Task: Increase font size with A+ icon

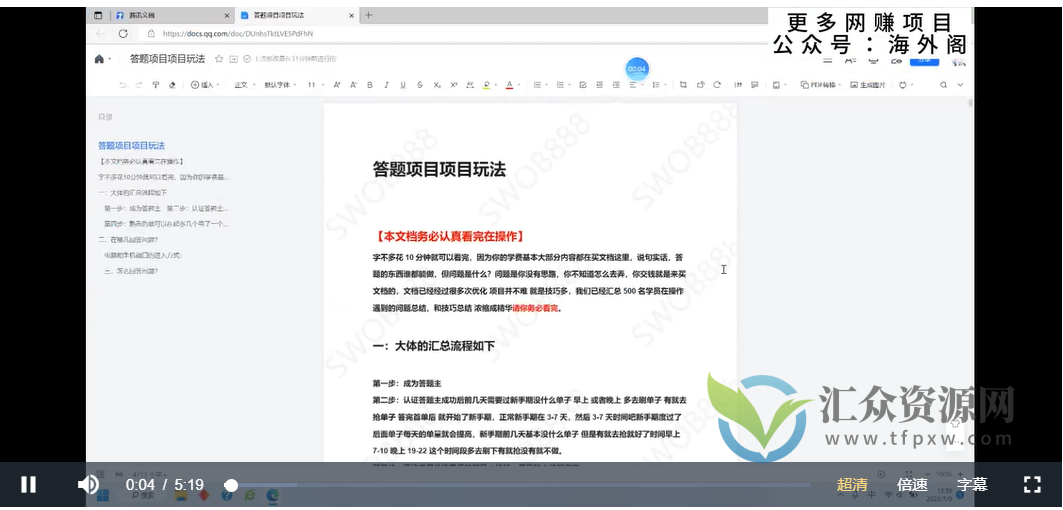Action: 336,85
